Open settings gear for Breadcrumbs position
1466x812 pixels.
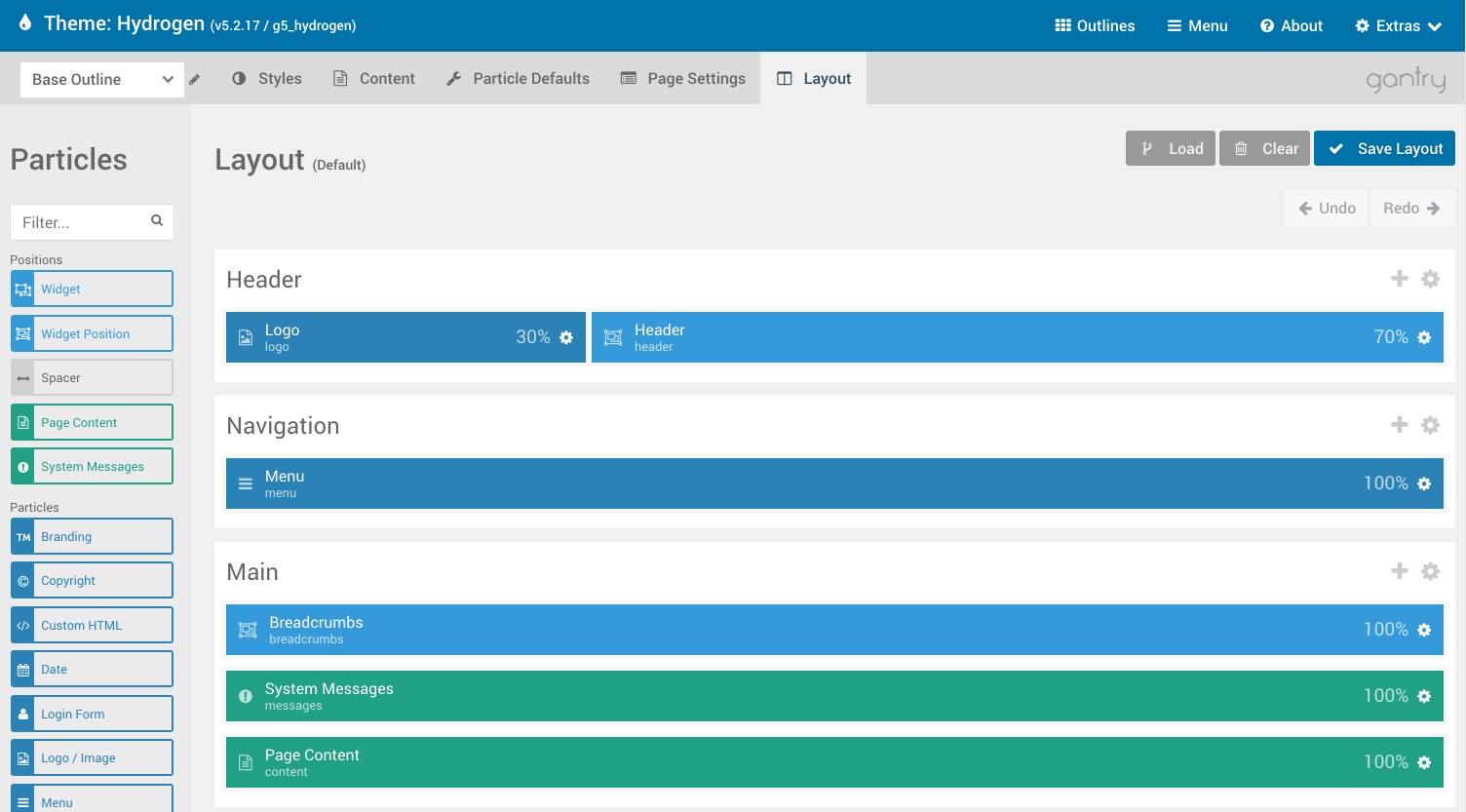[x=1424, y=630]
